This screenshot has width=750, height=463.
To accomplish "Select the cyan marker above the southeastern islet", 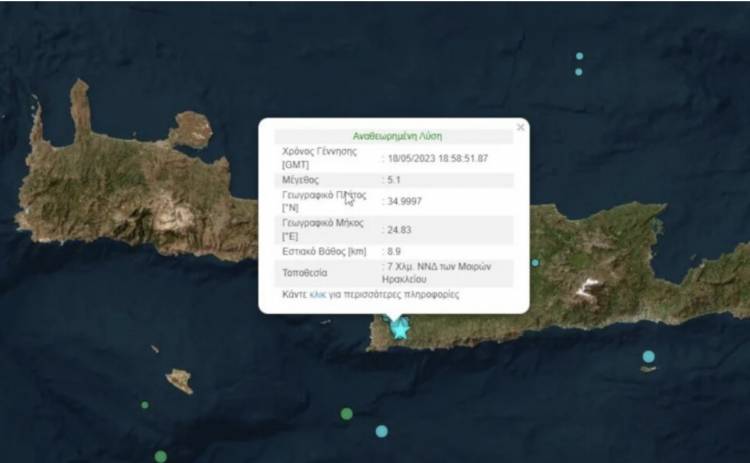I will 649,356.
